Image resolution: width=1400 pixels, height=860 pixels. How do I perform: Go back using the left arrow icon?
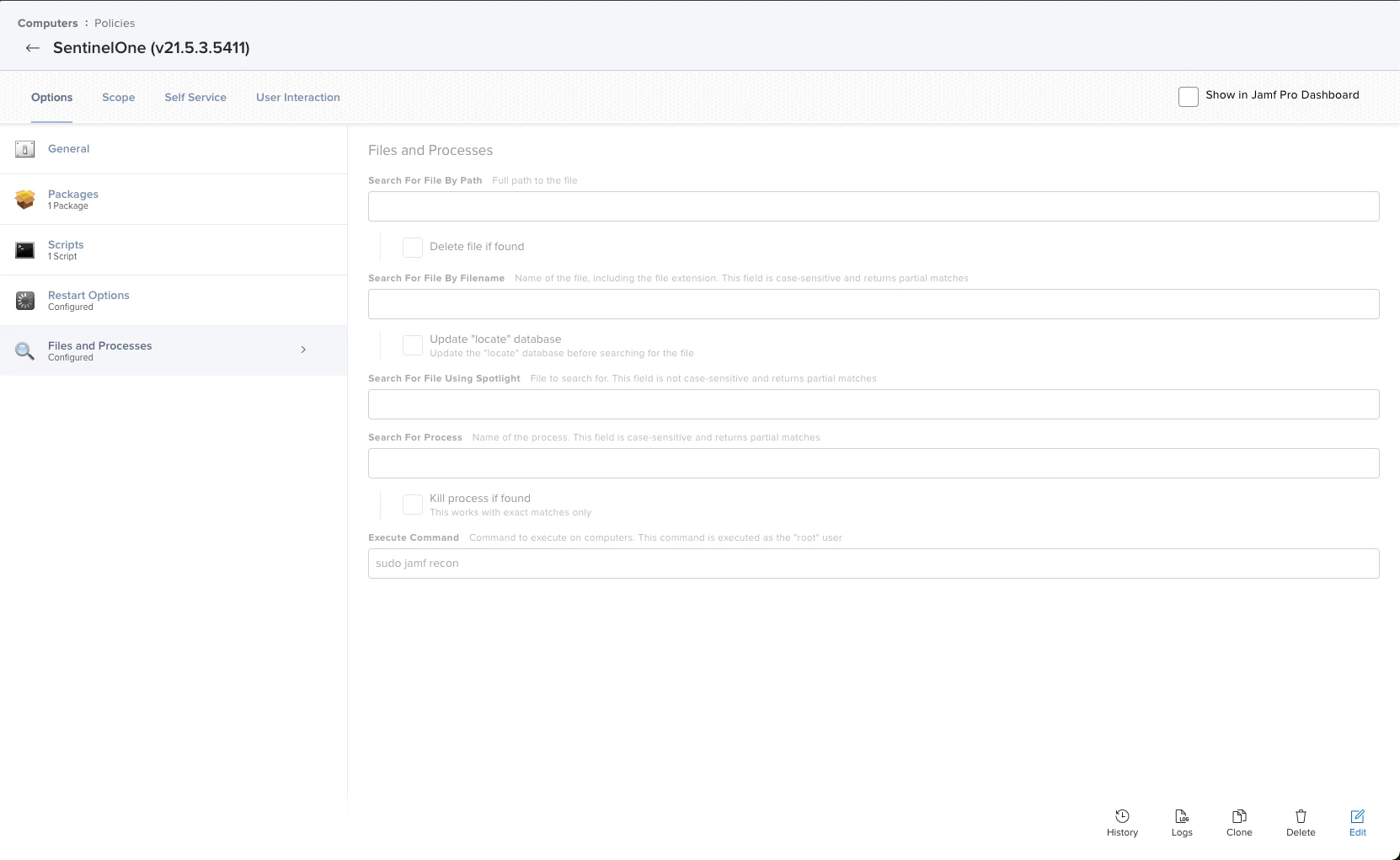pyautogui.click(x=33, y=48)
